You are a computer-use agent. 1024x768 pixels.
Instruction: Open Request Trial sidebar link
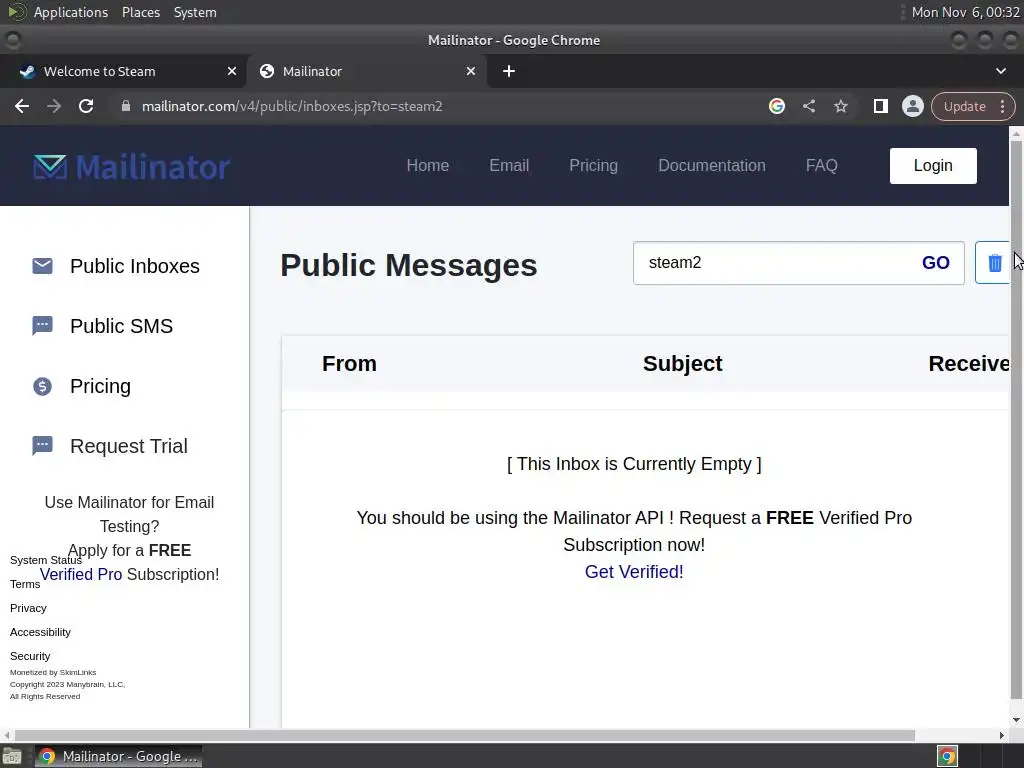[129, 446]
